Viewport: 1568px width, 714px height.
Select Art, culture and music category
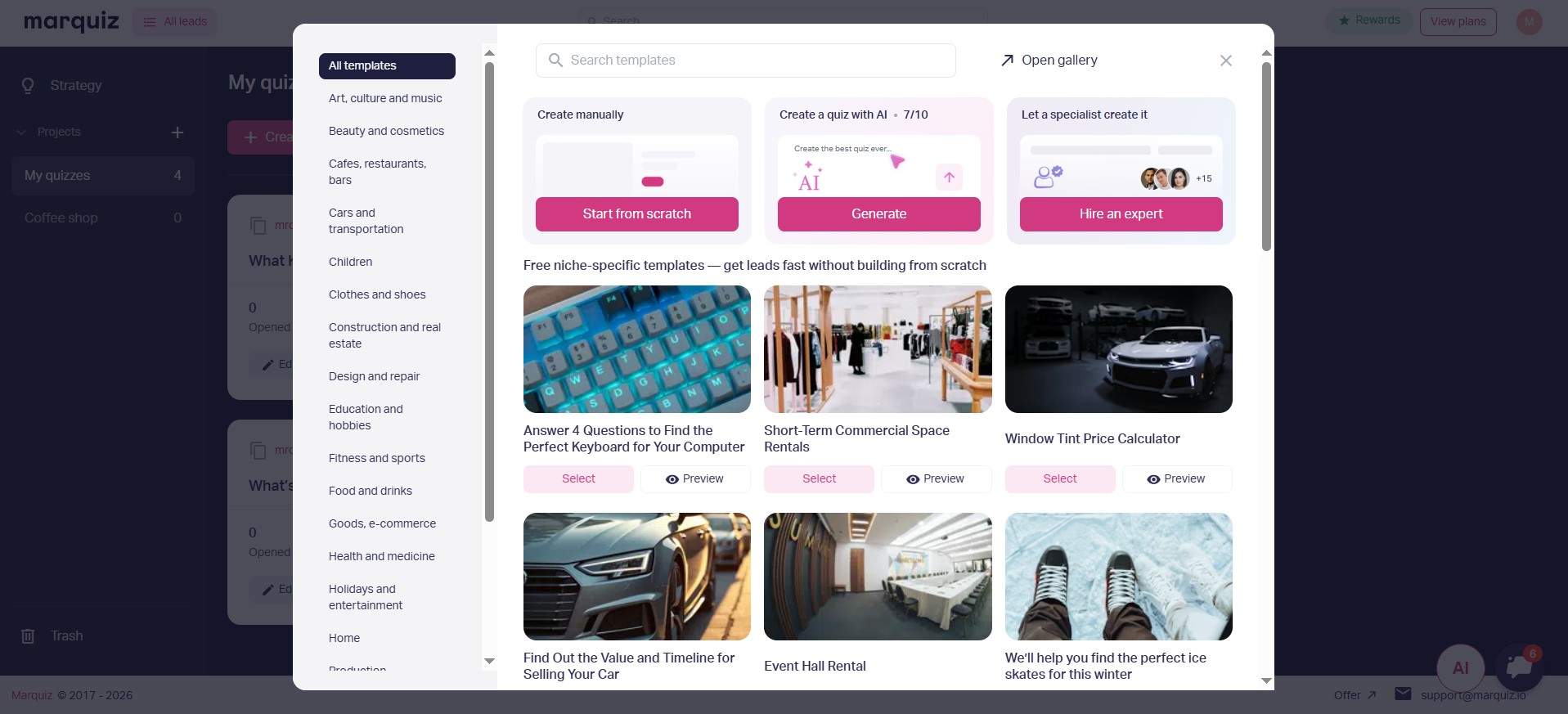click(387, 99)
